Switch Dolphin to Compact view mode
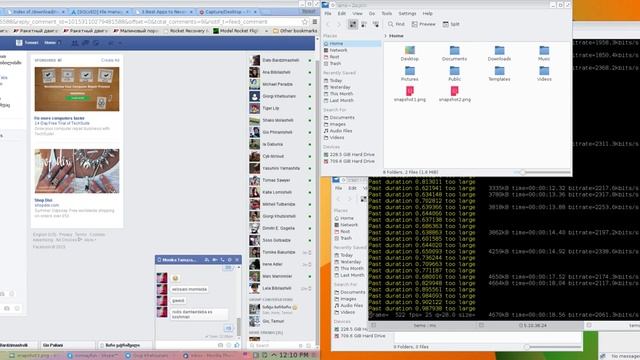Screen dimensions: 640x360 click(x=364, y=24)
